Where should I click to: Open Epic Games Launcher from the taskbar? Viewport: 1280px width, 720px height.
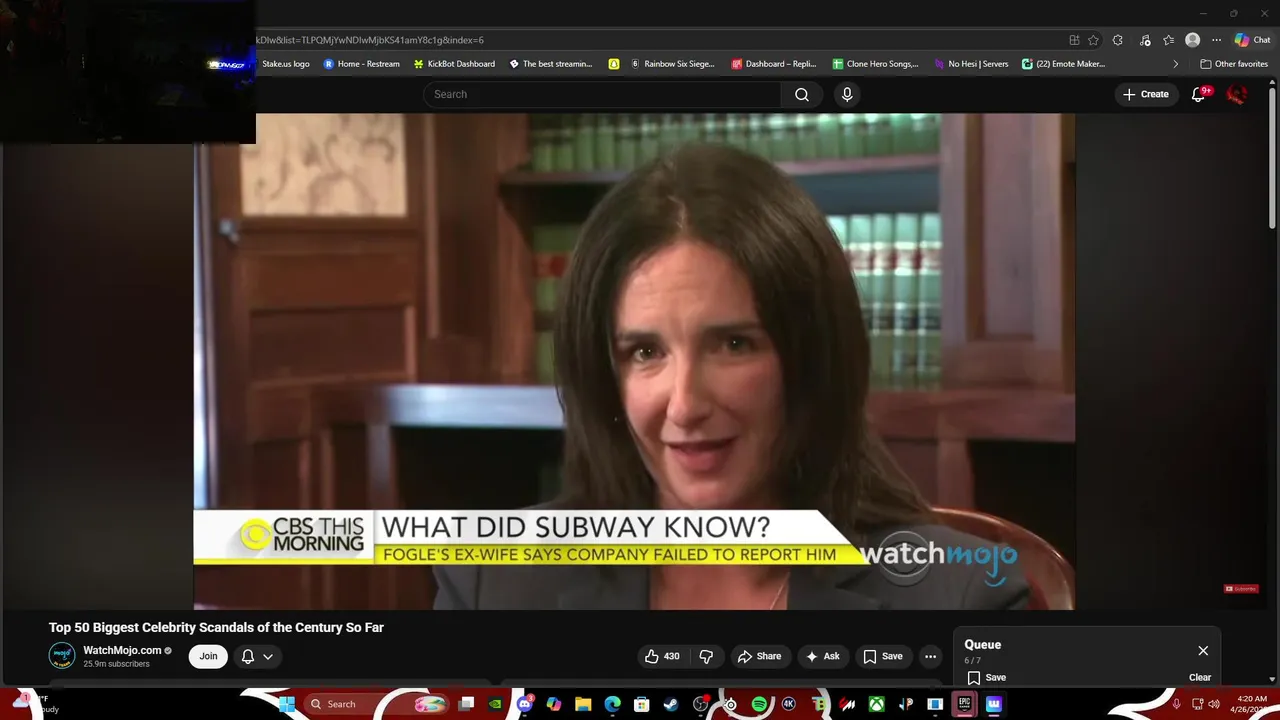(x=964, y=704)
